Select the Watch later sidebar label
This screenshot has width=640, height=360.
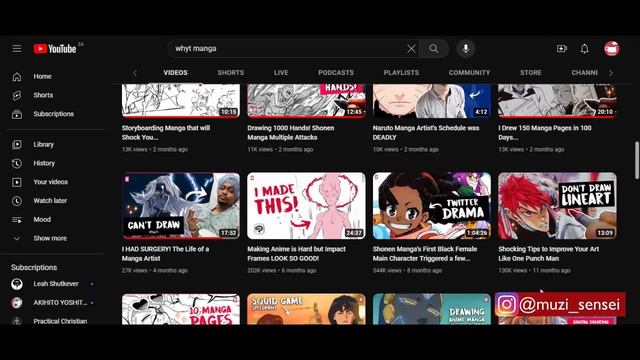50,201
